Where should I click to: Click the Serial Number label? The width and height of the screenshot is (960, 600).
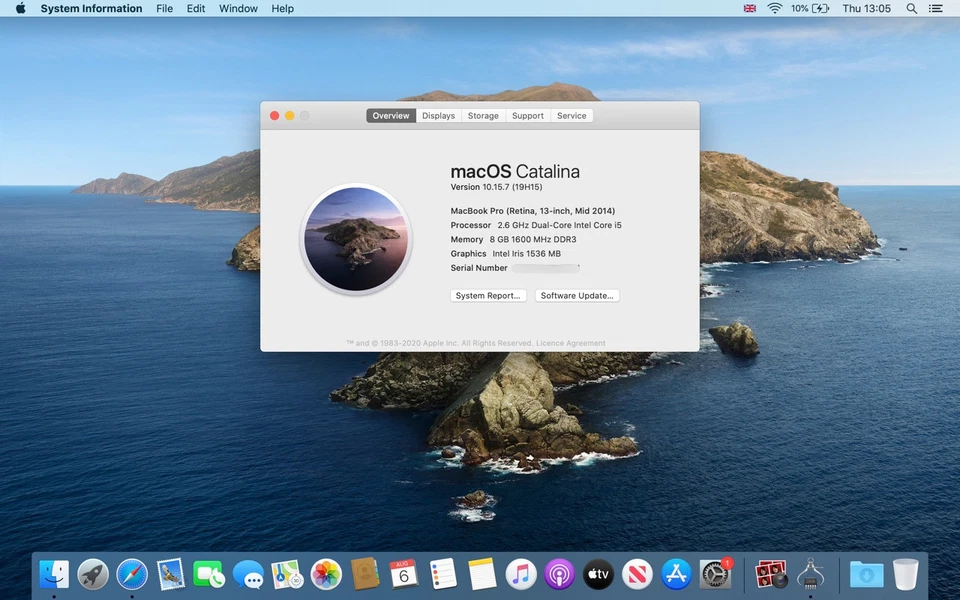479,268
